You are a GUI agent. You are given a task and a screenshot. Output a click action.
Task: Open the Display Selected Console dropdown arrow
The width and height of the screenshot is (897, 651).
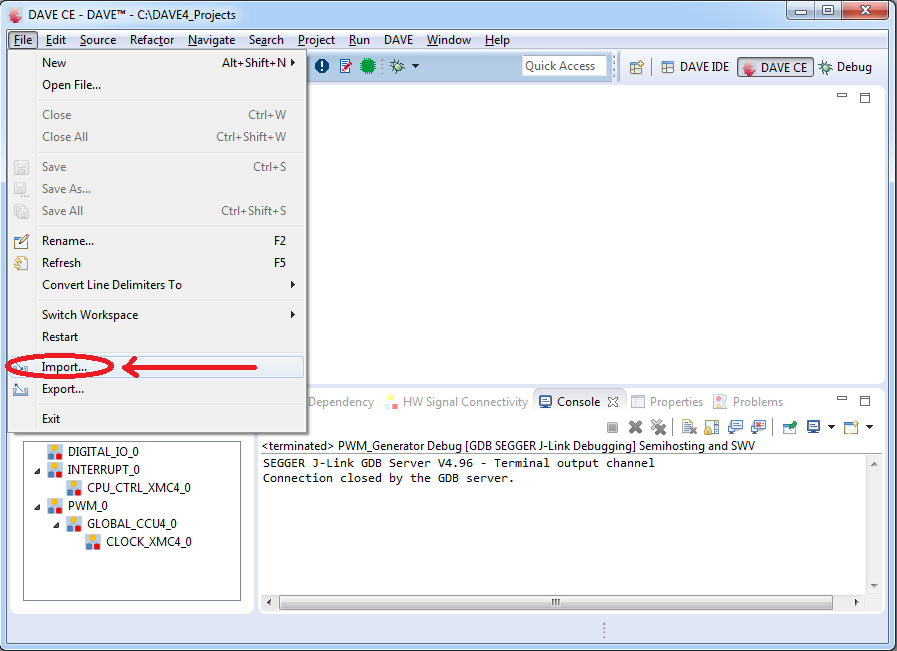831,427
